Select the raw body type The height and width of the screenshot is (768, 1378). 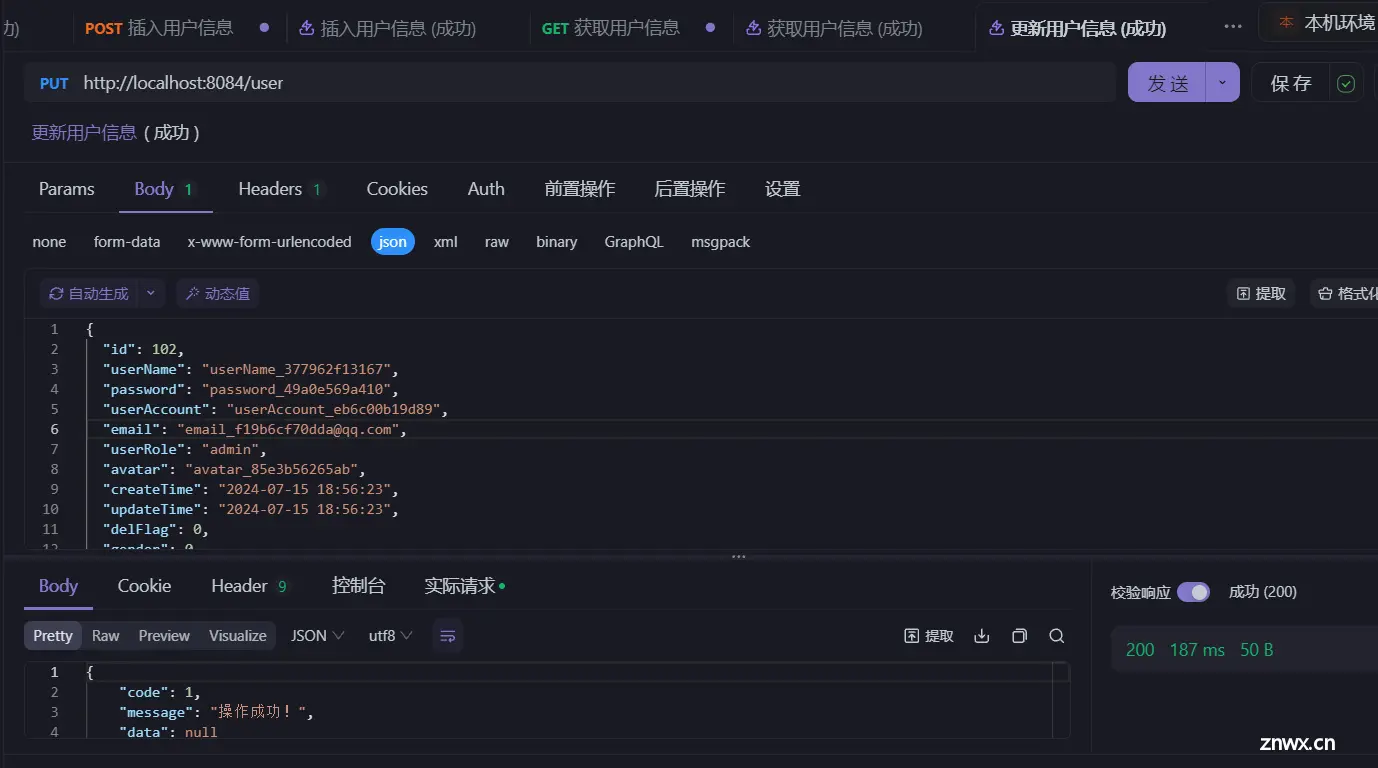497,242
